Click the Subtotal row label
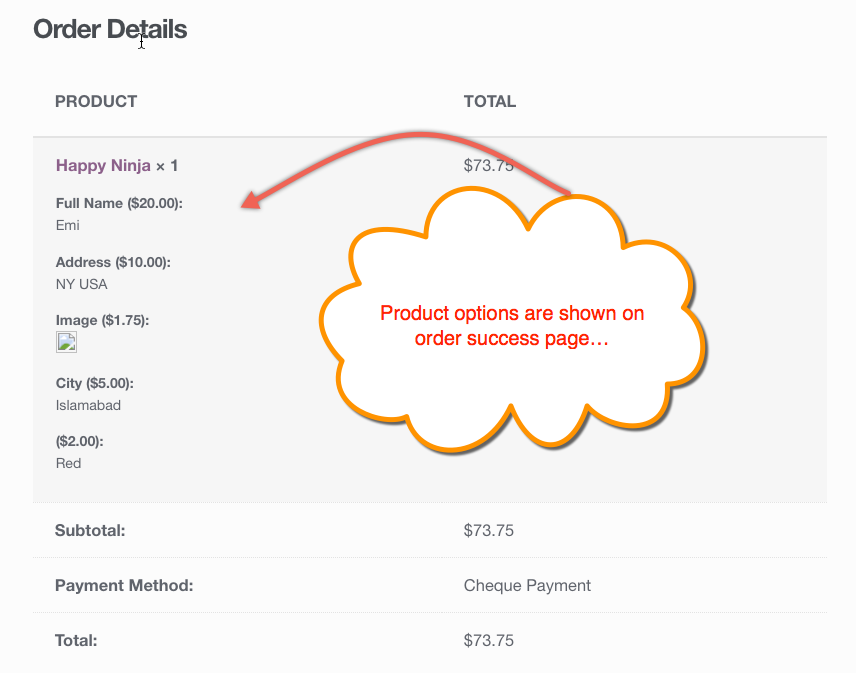The width and height of the screenshot is (856, 673). [90, 531]
